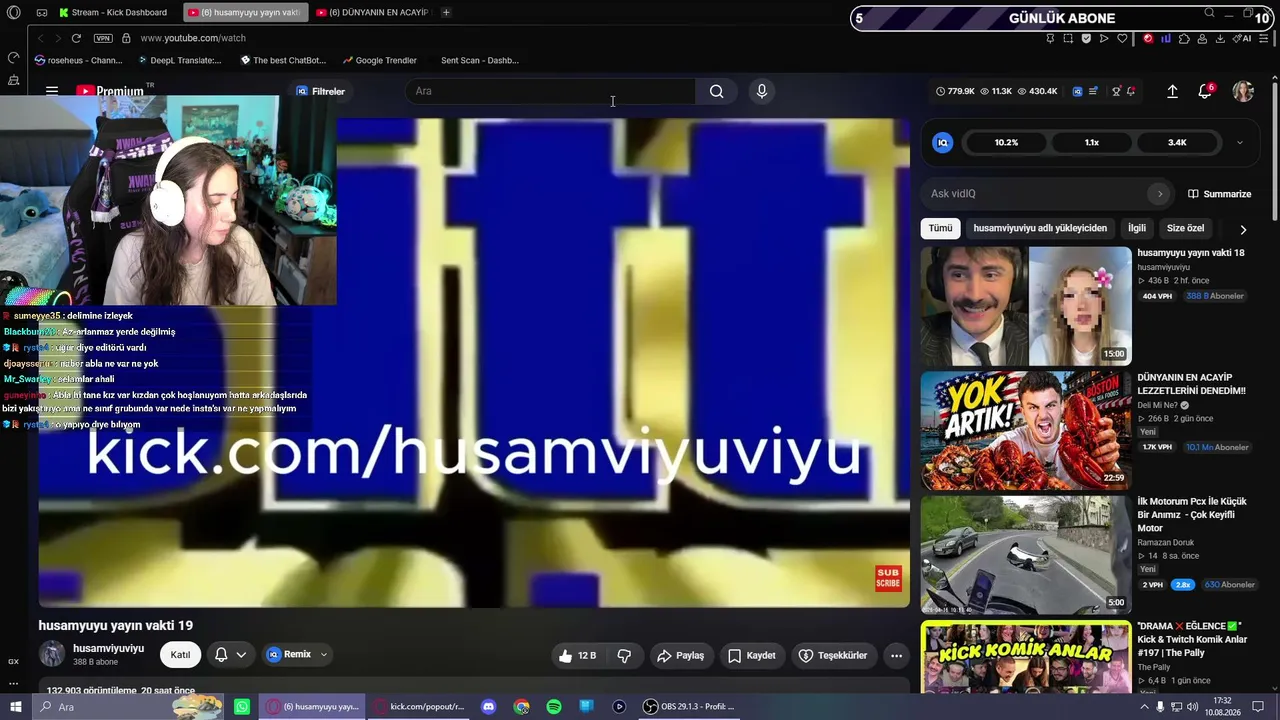Open 'İlk Motorum Pcx İle Küçük Bir Anımız' title

click(x=1192, y=515)
